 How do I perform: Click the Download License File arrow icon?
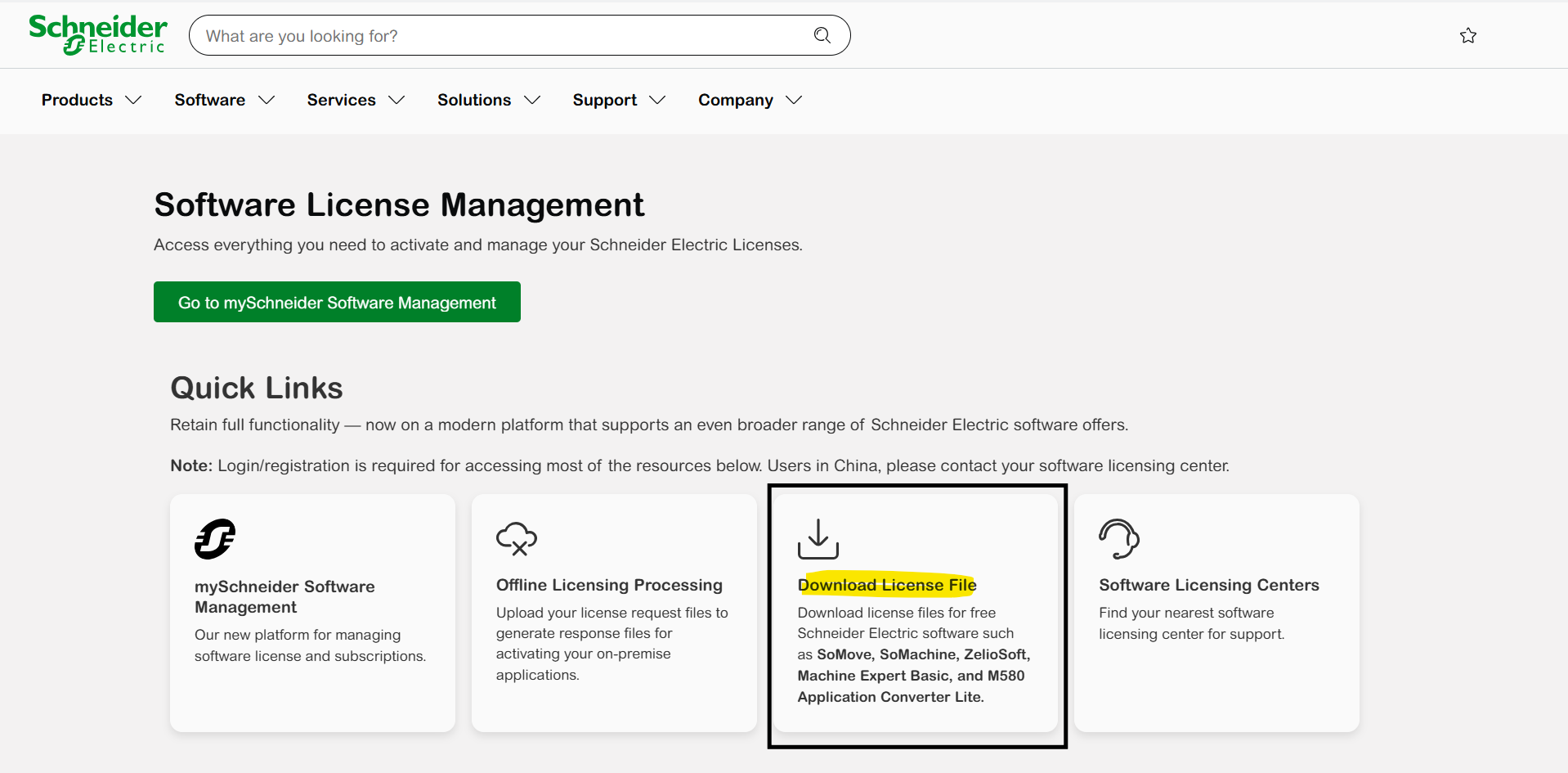tap(818, 538)
